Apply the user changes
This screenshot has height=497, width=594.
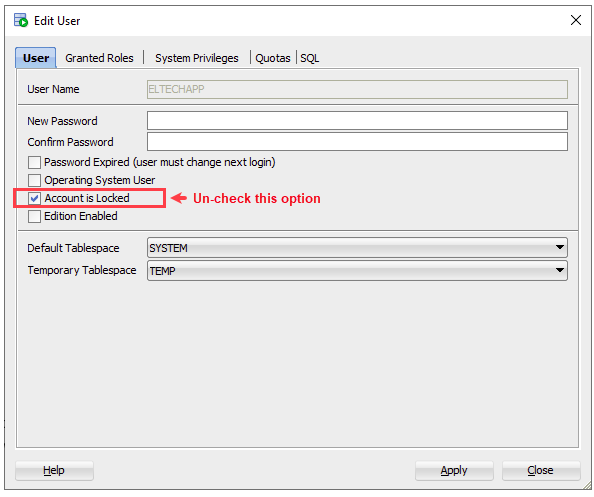coord(454,470)
